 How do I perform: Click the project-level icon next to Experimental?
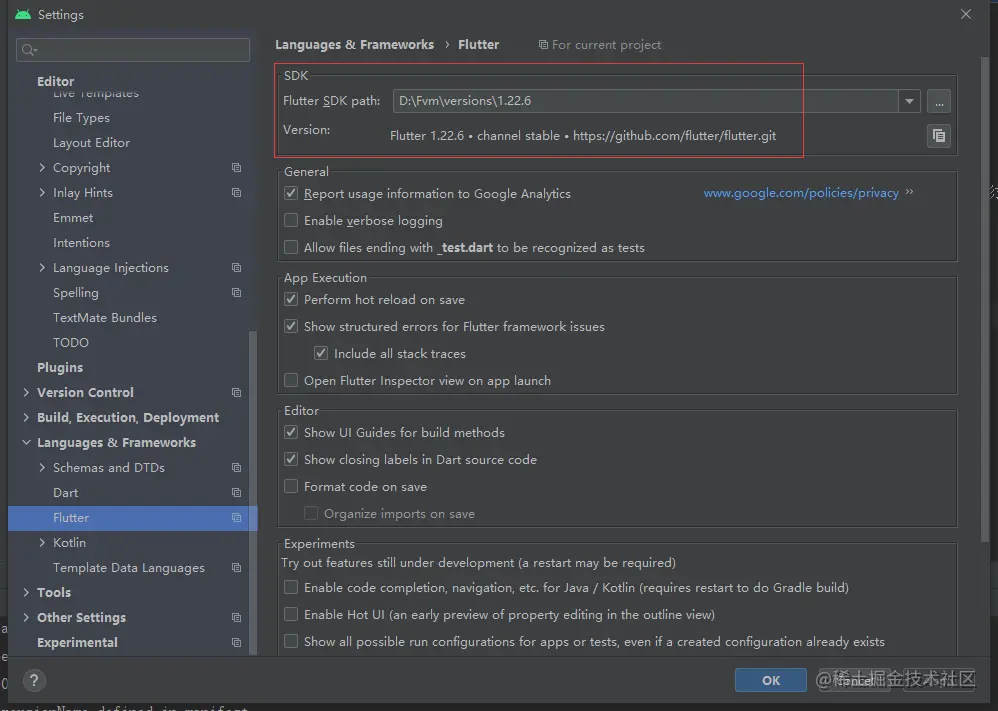coord(236,642)
